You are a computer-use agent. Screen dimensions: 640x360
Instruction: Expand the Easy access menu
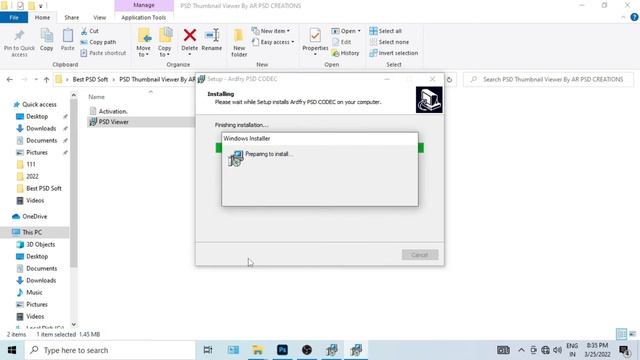(273, 42)
